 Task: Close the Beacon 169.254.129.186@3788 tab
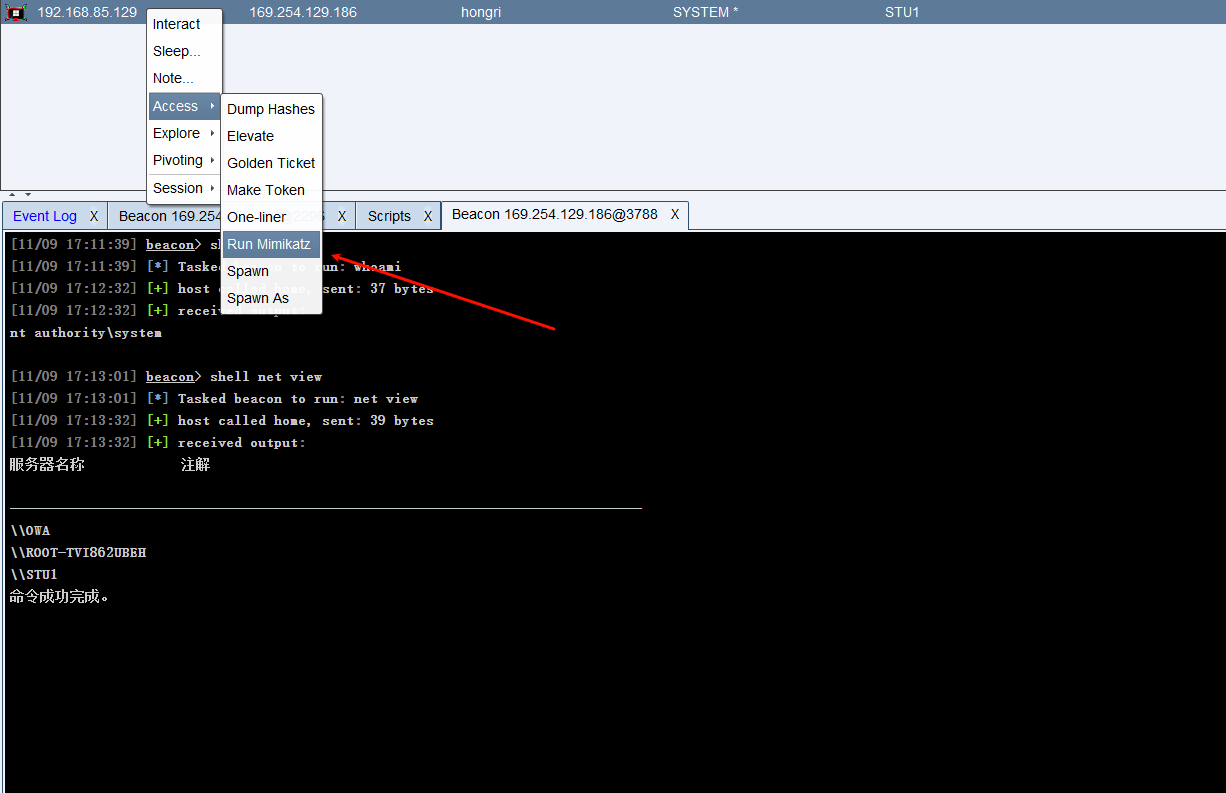(x=675, y=214)
